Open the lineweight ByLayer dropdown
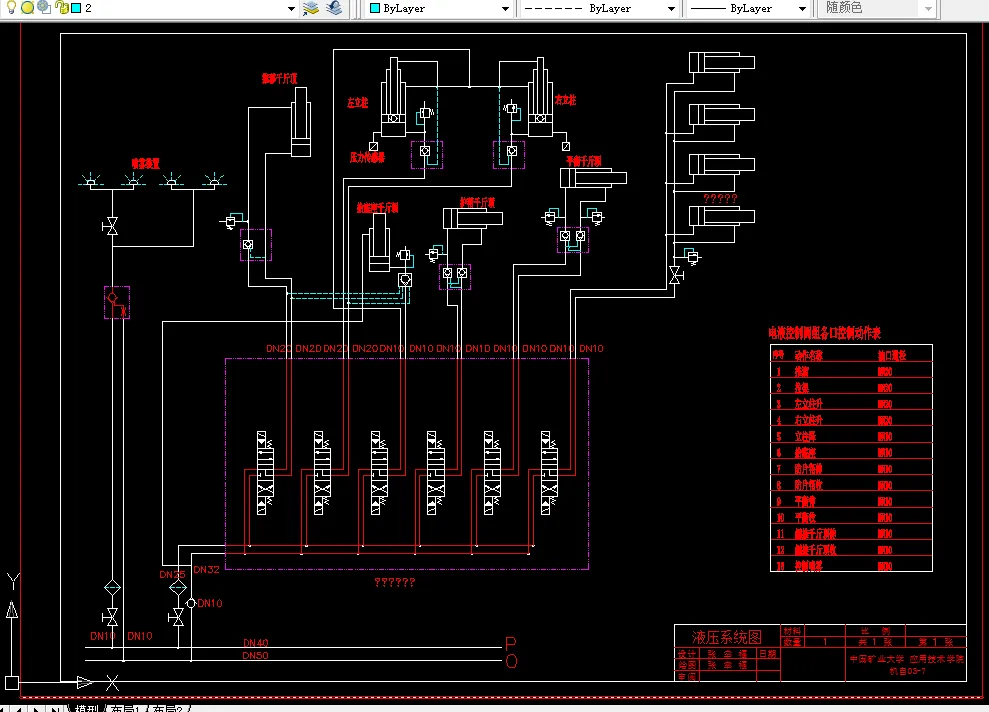The width and height of the screenshot is (989, 712). tap(802, 9)
